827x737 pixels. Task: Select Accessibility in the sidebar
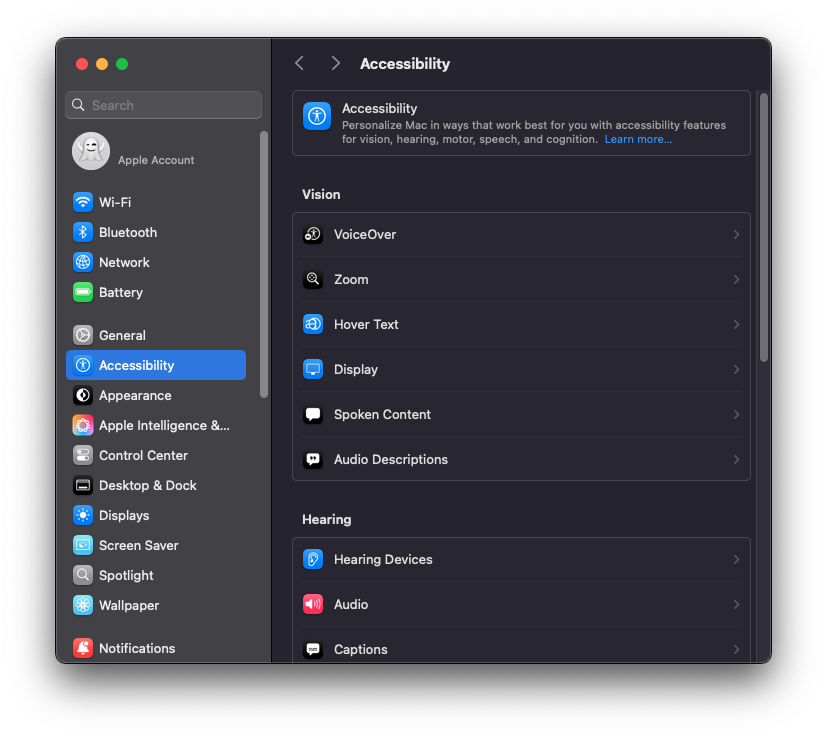pos(156,365)
